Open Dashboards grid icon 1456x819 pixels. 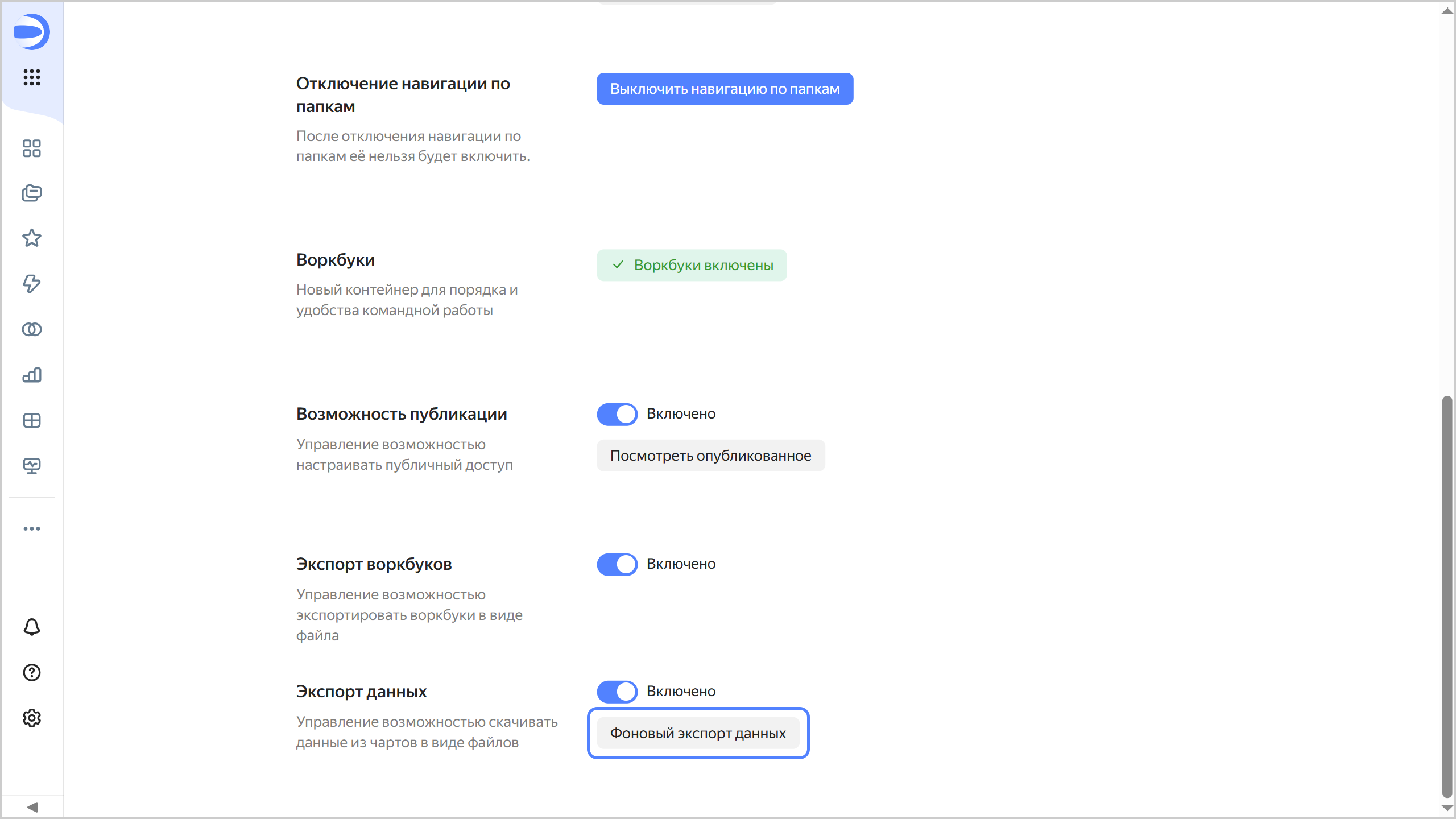pos(32,420)
